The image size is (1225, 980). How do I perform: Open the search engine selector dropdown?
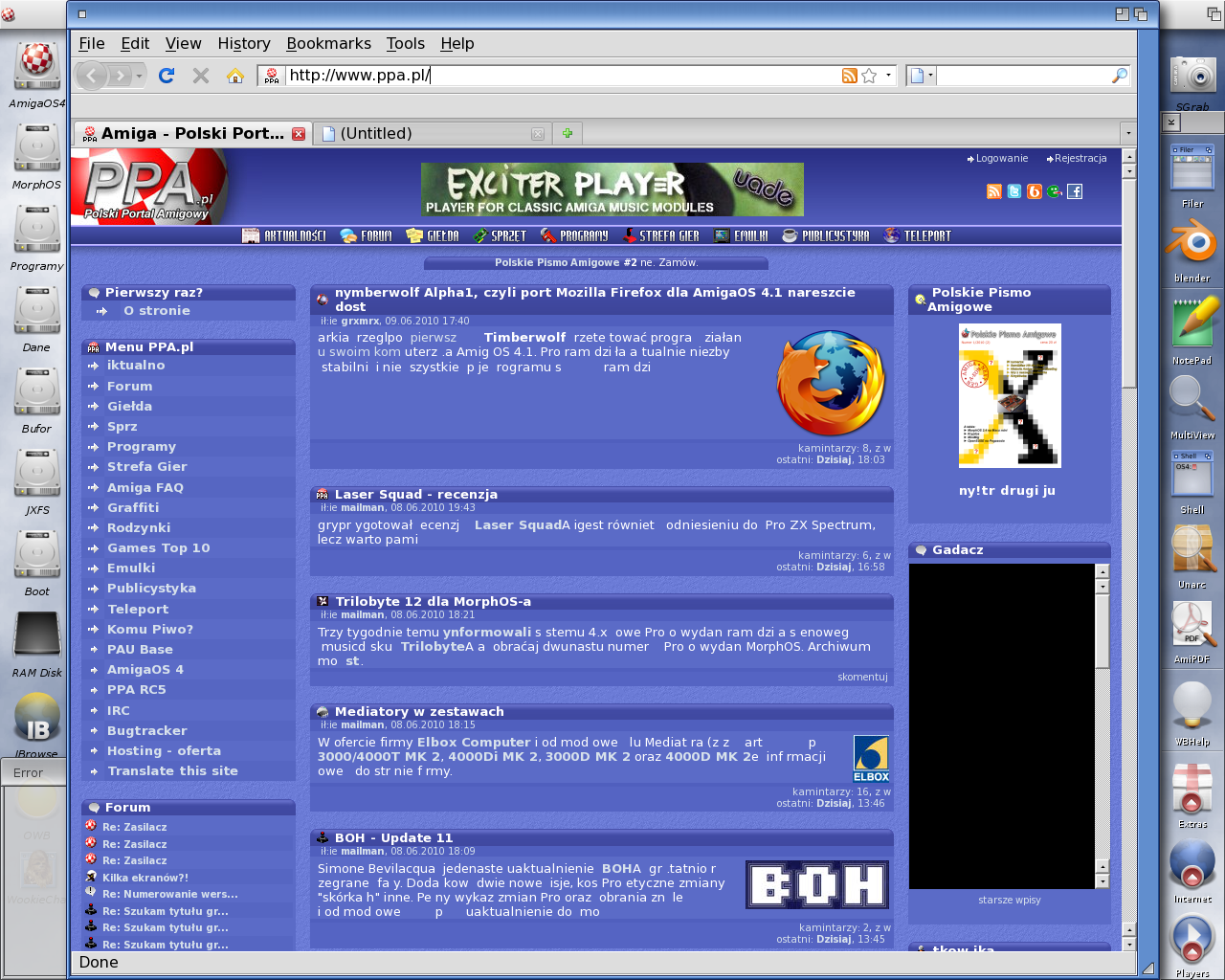(x=921, y=76)
